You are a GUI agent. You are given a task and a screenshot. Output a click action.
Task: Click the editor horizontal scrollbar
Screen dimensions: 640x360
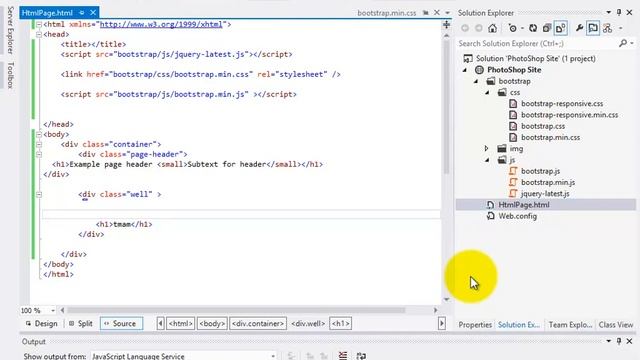point(237,310)
